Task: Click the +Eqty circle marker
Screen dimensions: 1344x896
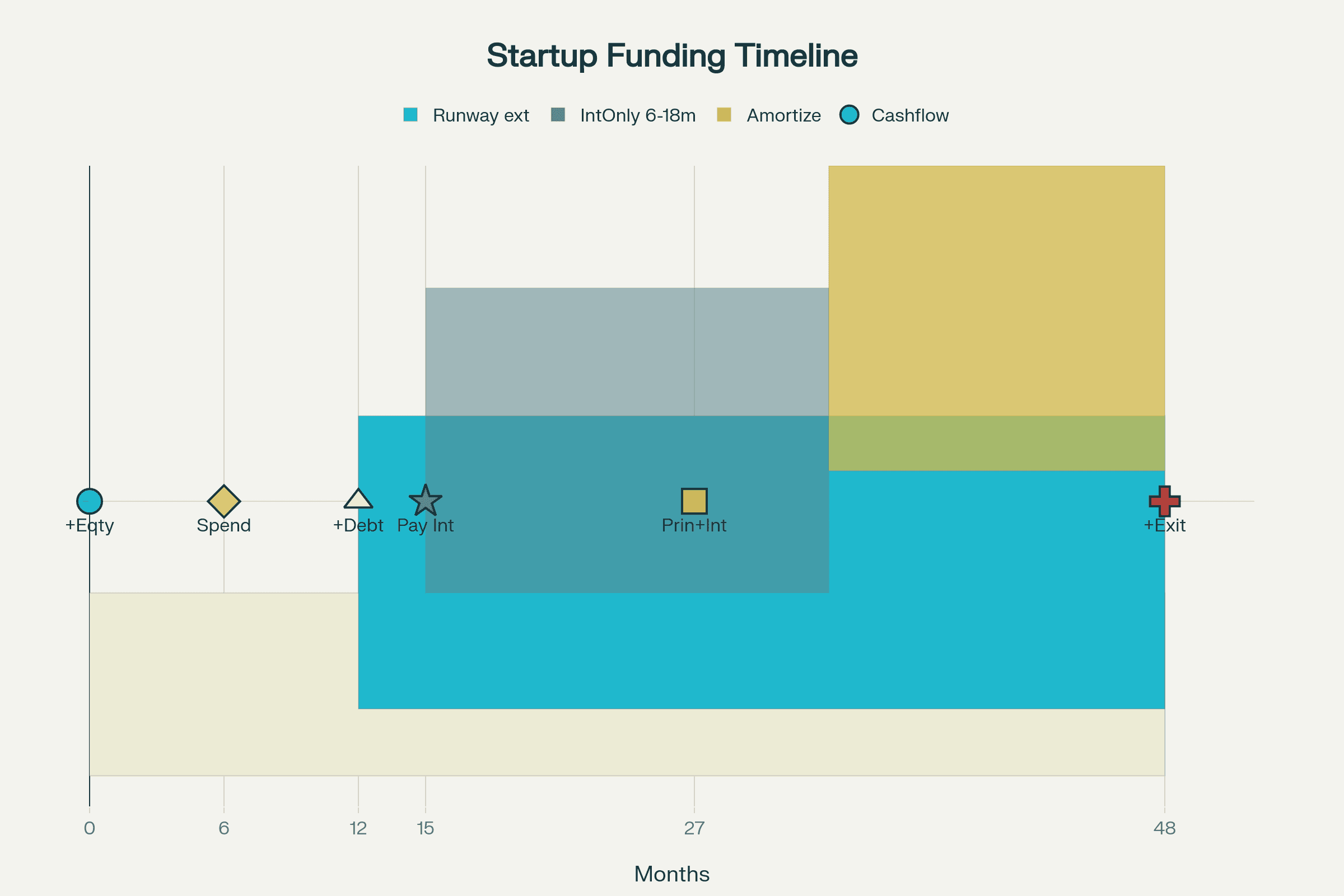Action: pos(90,501)
